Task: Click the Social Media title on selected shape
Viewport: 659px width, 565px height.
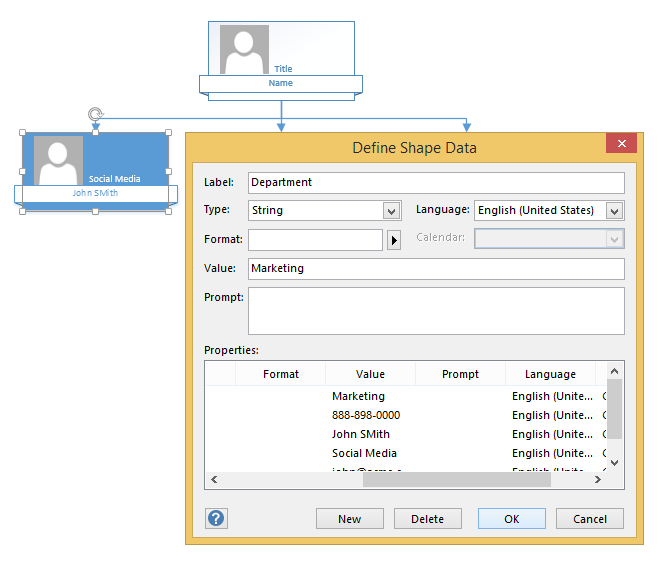Action: tap(114, 179)
